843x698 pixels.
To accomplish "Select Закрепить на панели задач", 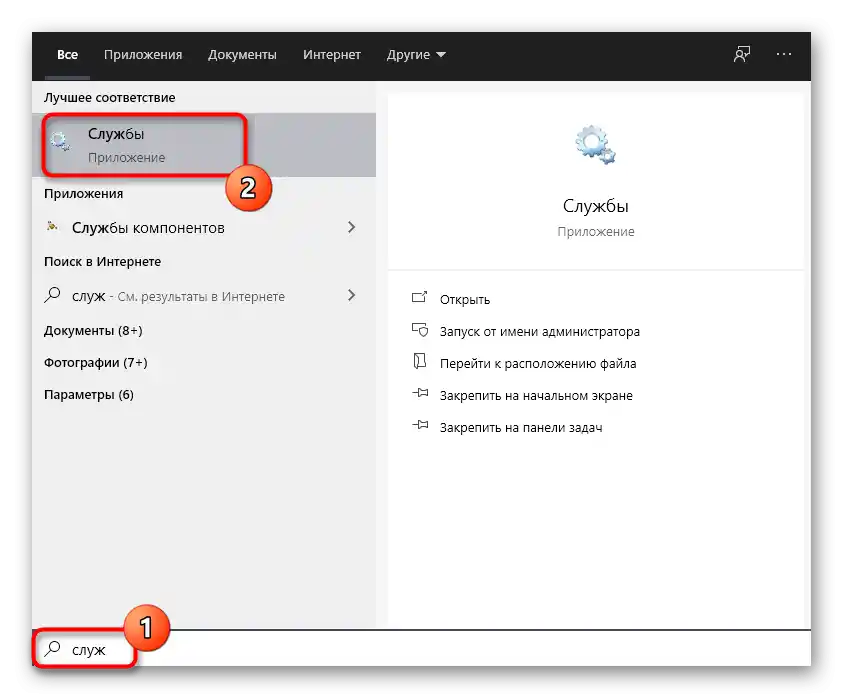I will (x=520, y=427).
